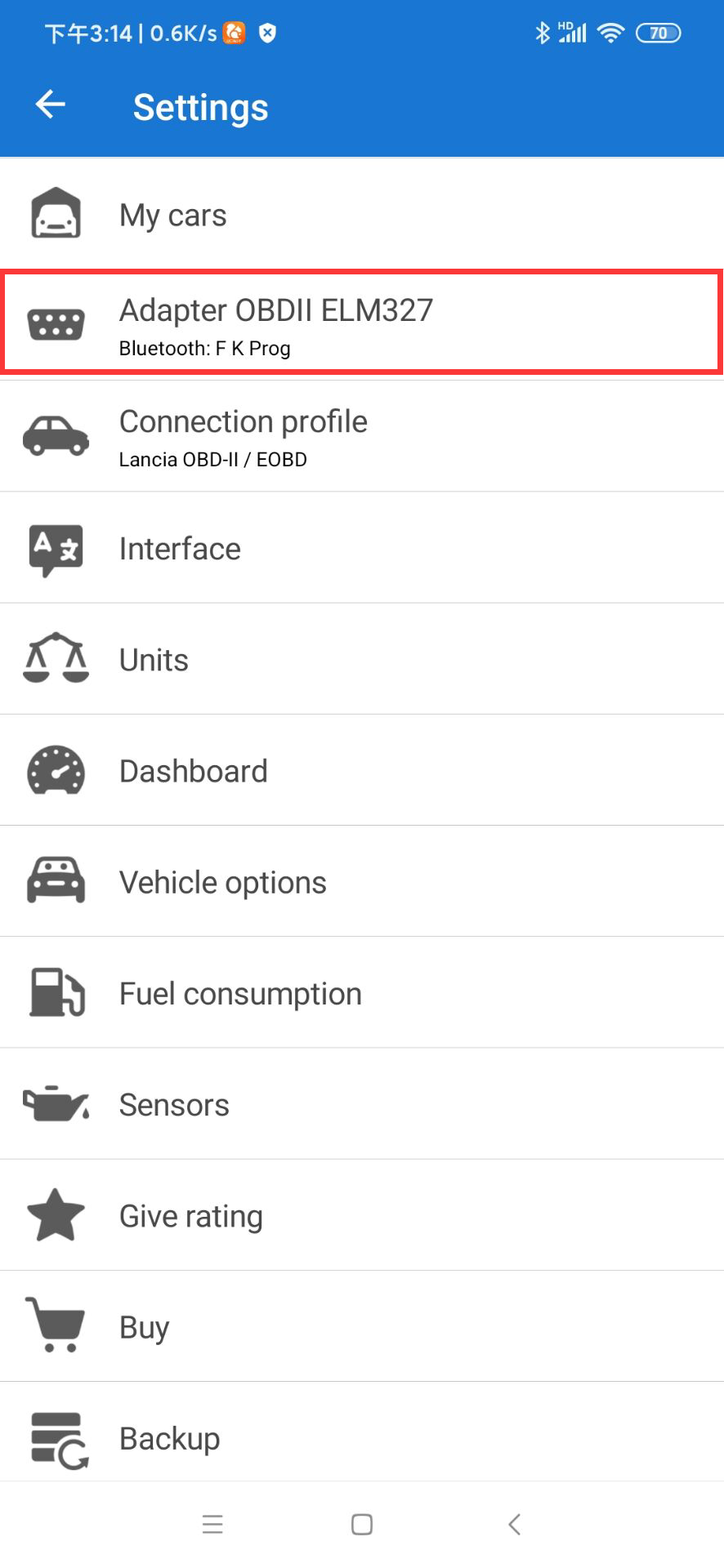The height and width of the screenshot is (1568, 724).
Task: Tap the Sensors oil can icon
Action: tap(56, 1103)
